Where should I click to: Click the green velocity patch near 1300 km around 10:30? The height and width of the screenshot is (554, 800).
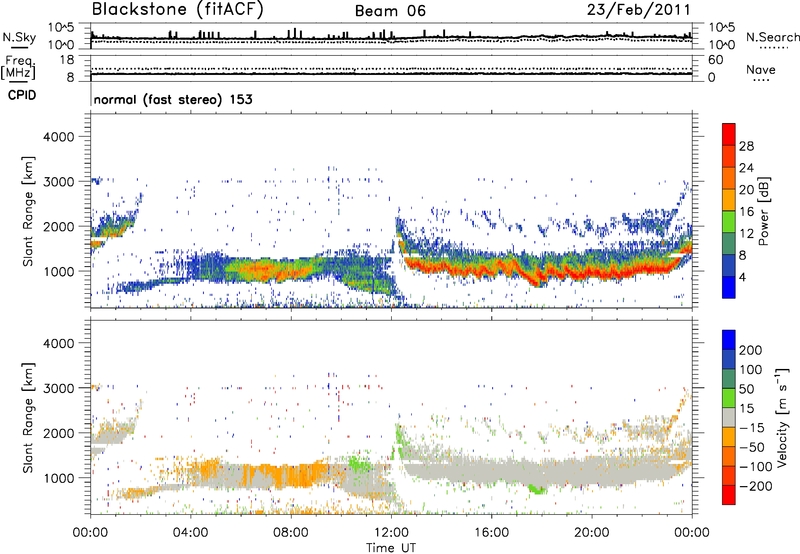tap(361, 463)
